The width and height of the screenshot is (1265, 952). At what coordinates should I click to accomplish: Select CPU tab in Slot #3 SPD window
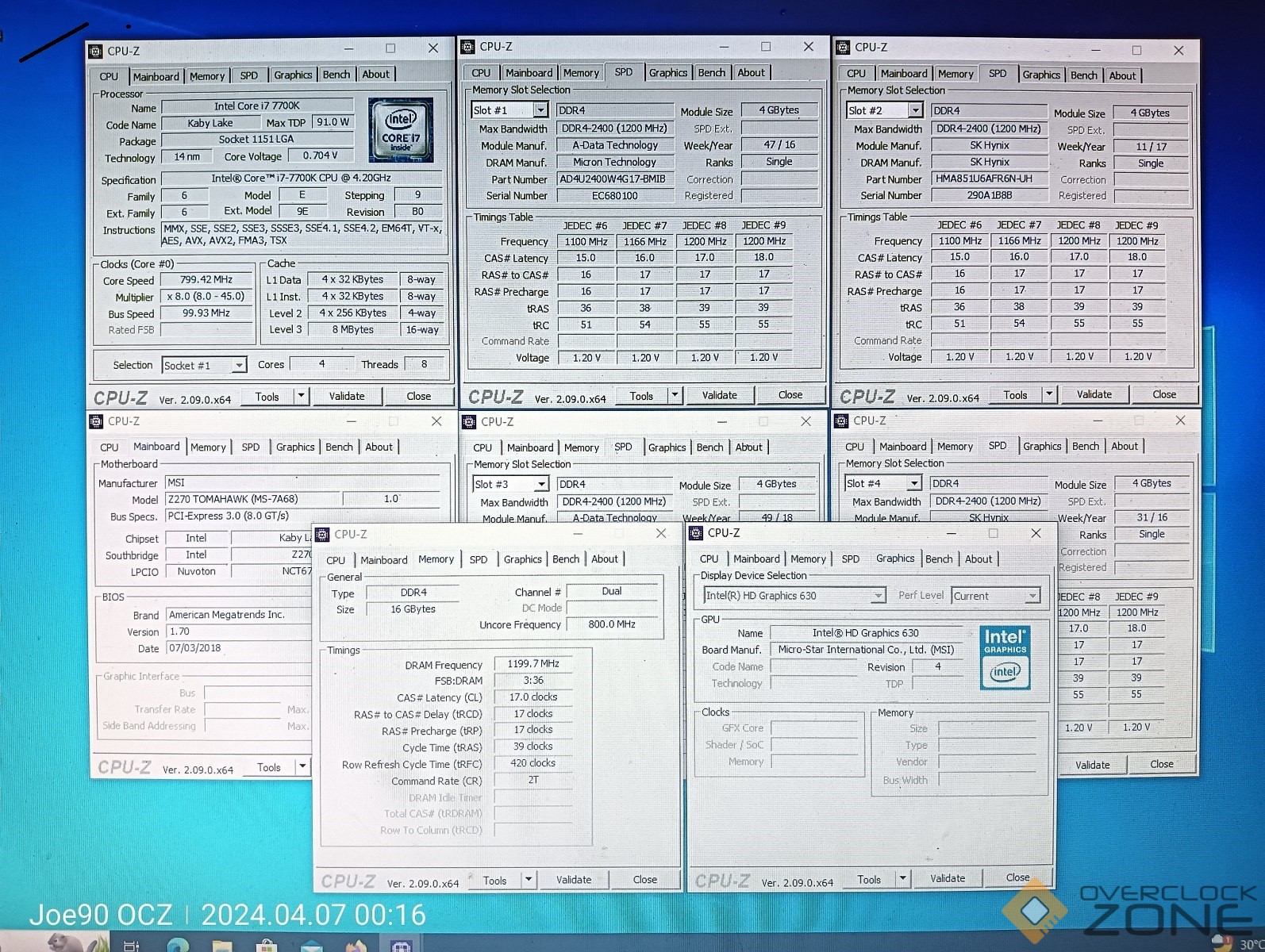(x=483, y=447)
